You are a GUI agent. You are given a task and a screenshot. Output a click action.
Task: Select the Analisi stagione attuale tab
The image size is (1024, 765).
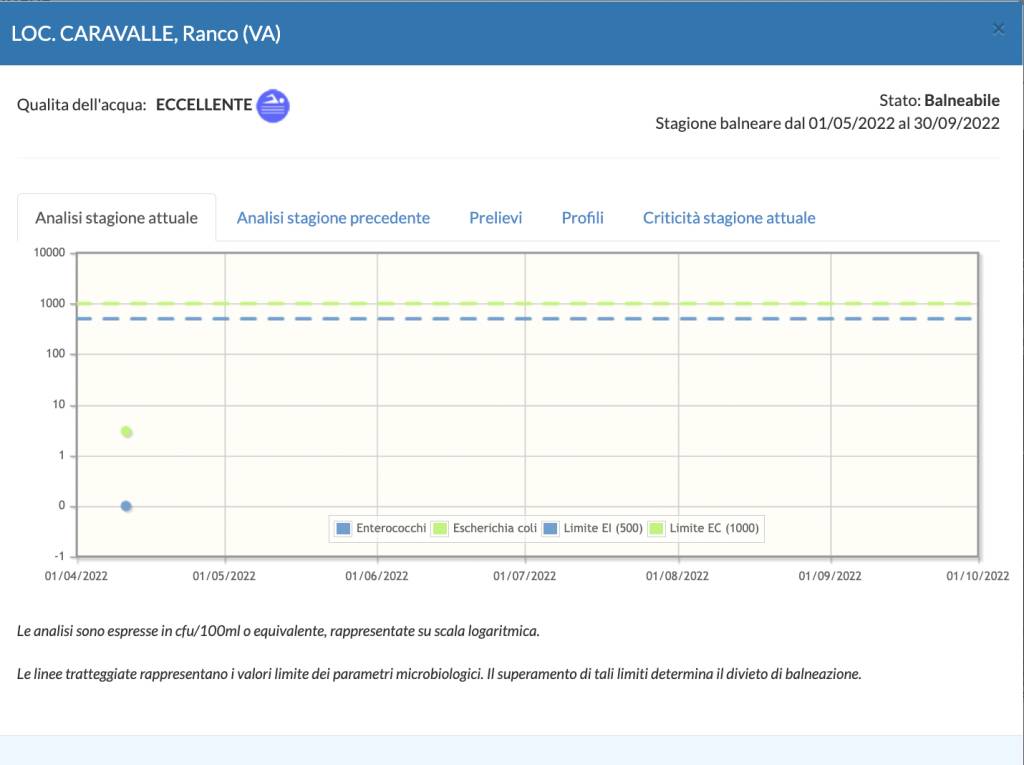[117, 218]
